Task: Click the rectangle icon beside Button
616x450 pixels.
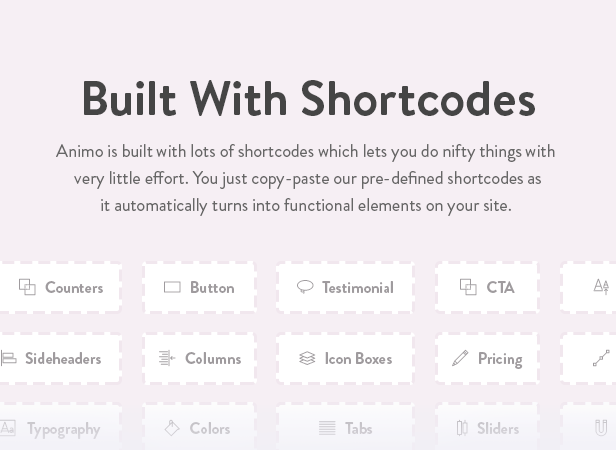Action: pyautogui.click(x=172, y=287)
